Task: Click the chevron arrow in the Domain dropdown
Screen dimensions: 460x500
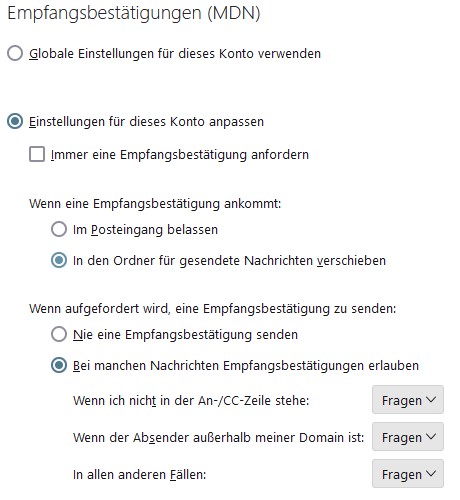Action: (x=431, y=437)
